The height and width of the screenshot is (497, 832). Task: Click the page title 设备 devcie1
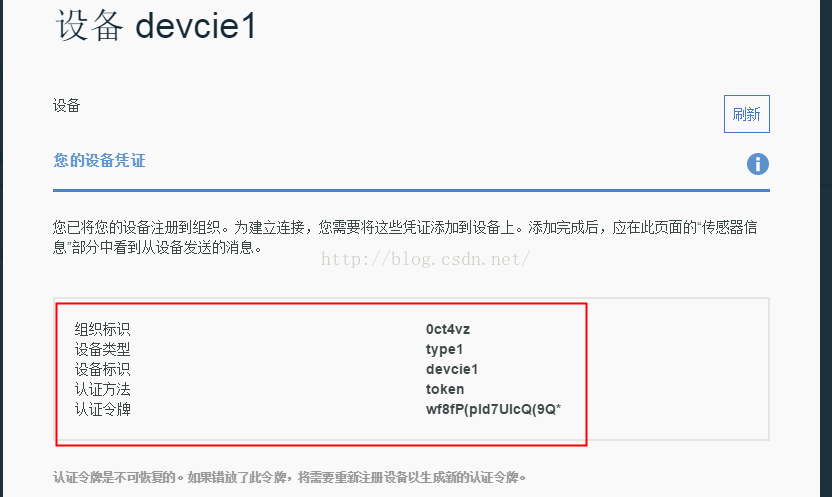(156, 26)
